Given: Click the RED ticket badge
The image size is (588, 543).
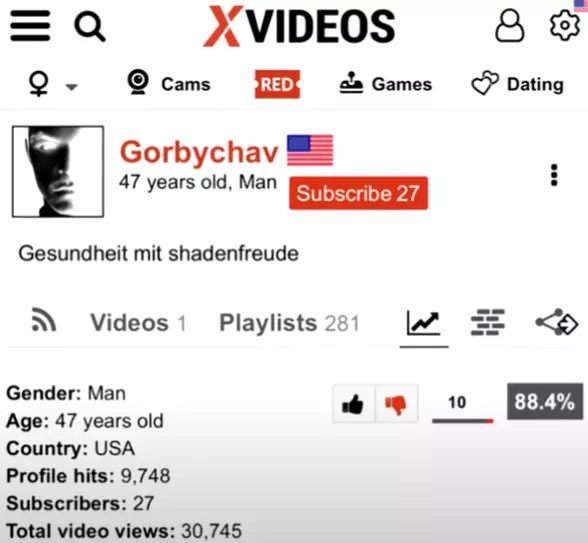Looking at the screenshot, I should click(x=278, y=84).
